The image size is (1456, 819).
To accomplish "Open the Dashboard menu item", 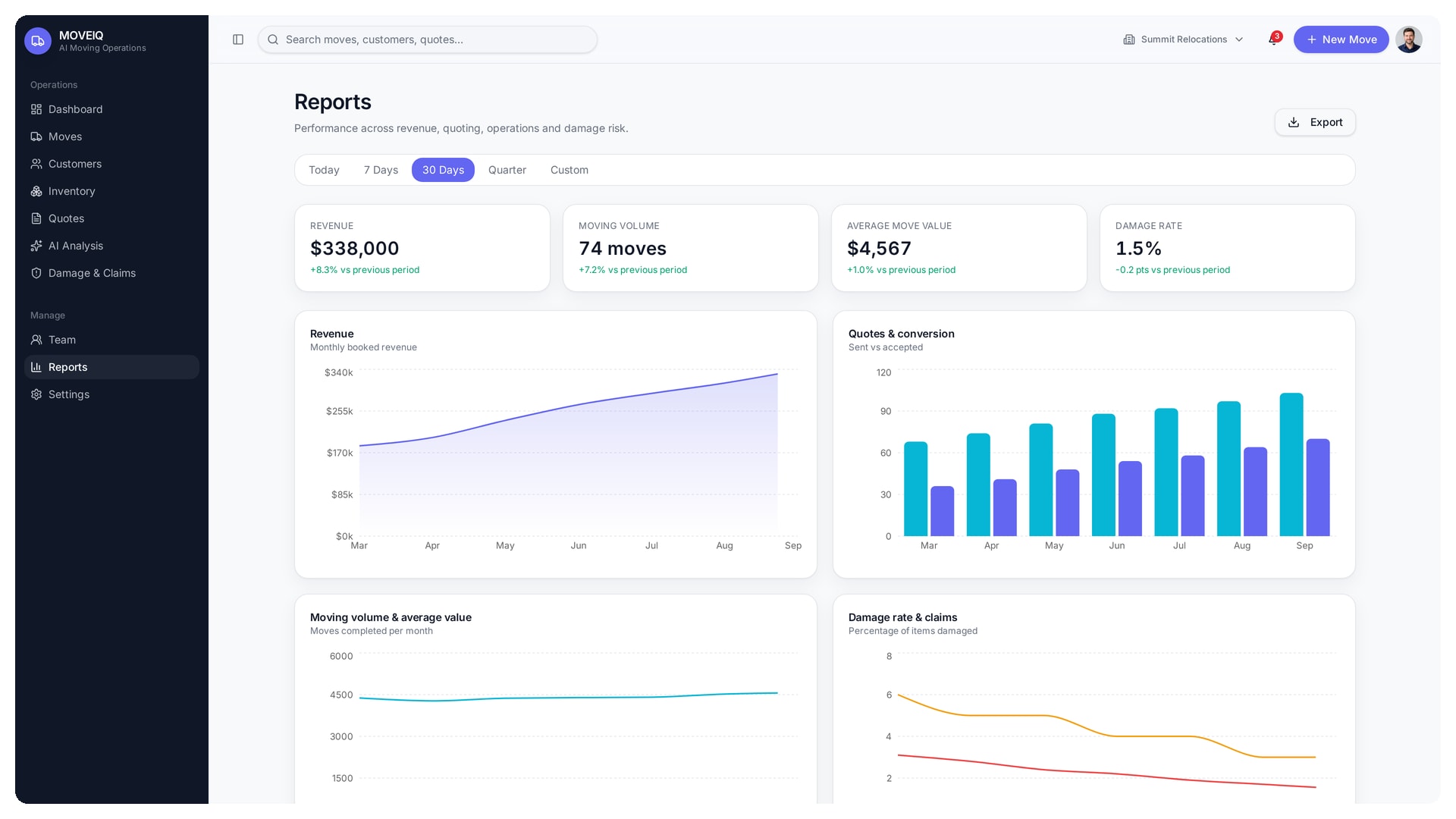I will click(111, 109).
